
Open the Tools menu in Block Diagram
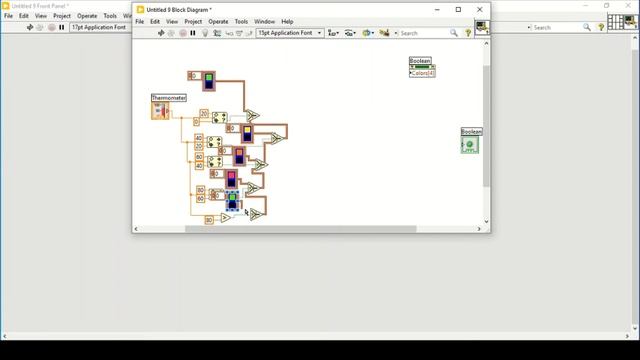[241, 21]
